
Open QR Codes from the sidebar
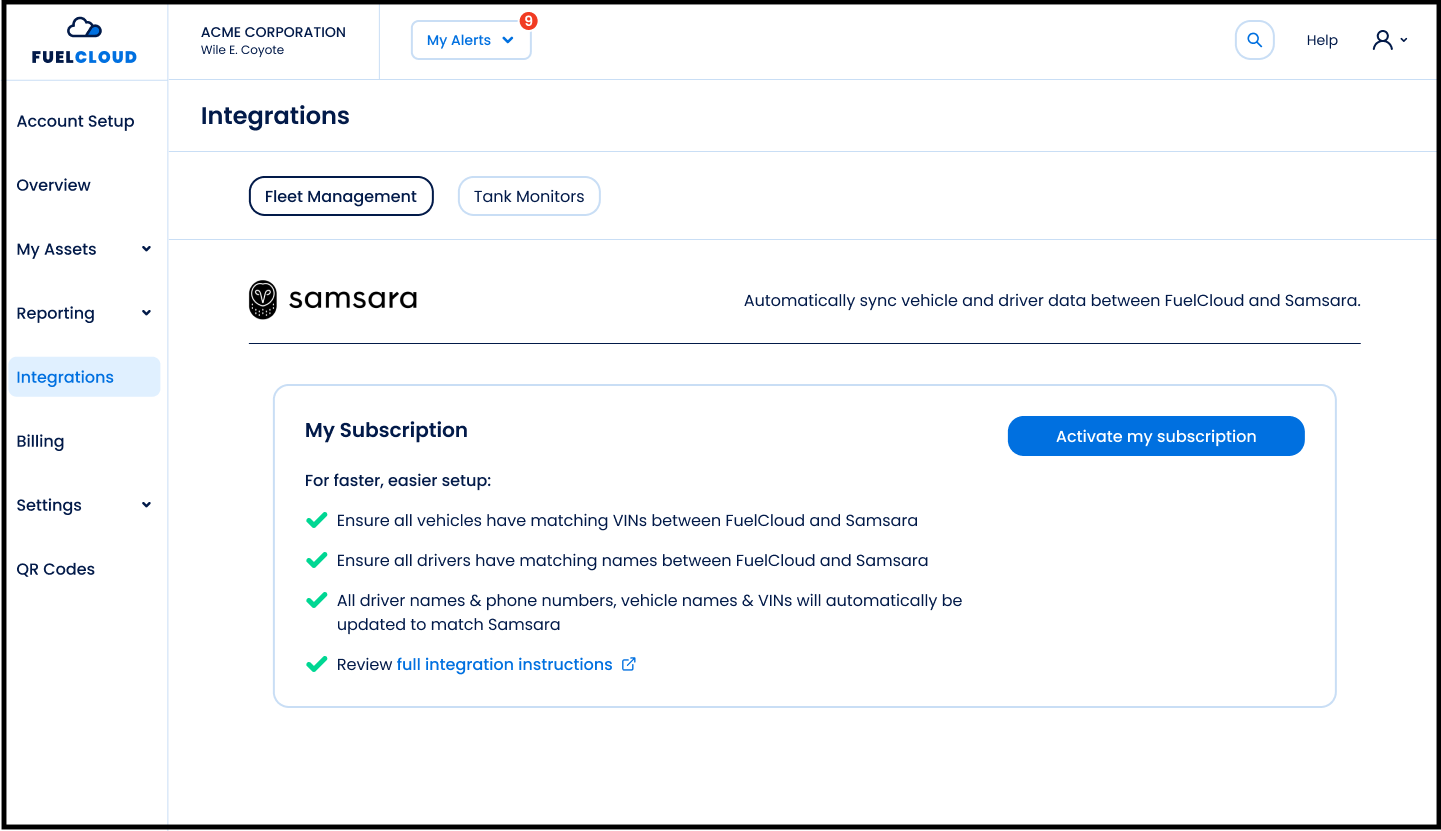tap(56, 569)
